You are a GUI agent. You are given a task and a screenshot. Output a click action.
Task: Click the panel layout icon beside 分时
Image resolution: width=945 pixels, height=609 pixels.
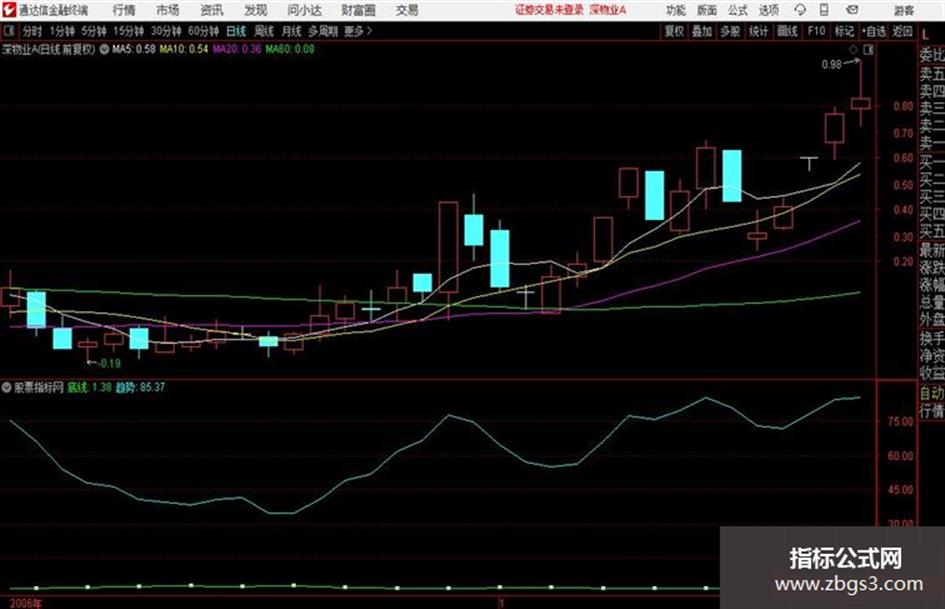pyautogui.click(x=8, y=31)
